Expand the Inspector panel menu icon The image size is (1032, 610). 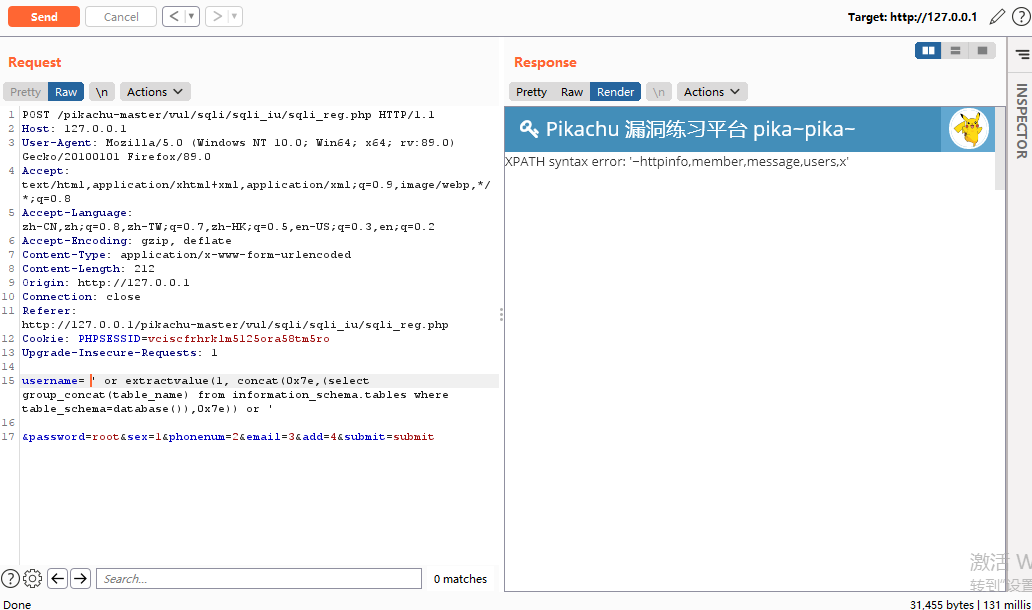(x=1022, y=55)
